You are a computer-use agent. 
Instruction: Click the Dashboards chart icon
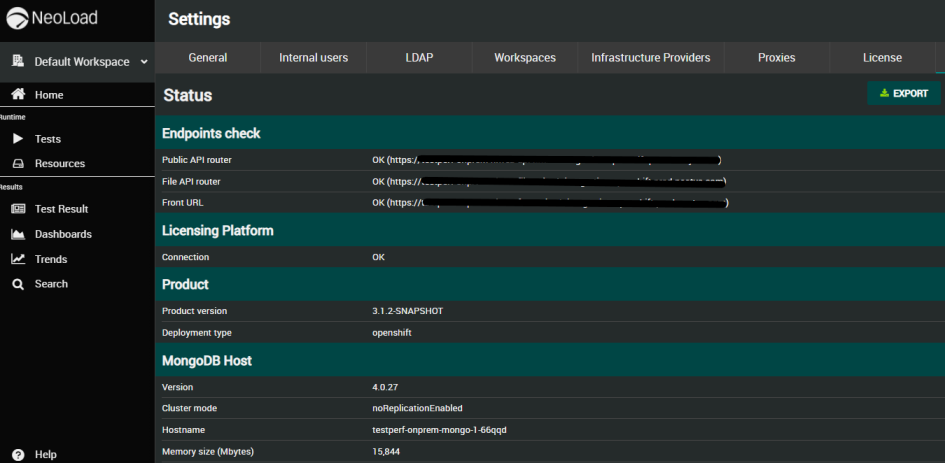coord(17,234)
